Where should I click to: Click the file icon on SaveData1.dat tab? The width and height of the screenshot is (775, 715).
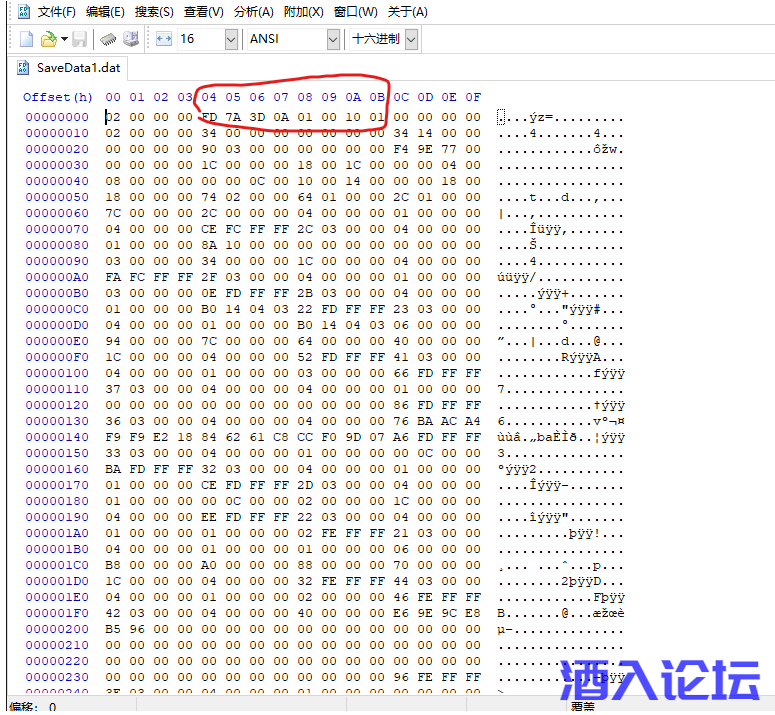(x=23, y=68)
